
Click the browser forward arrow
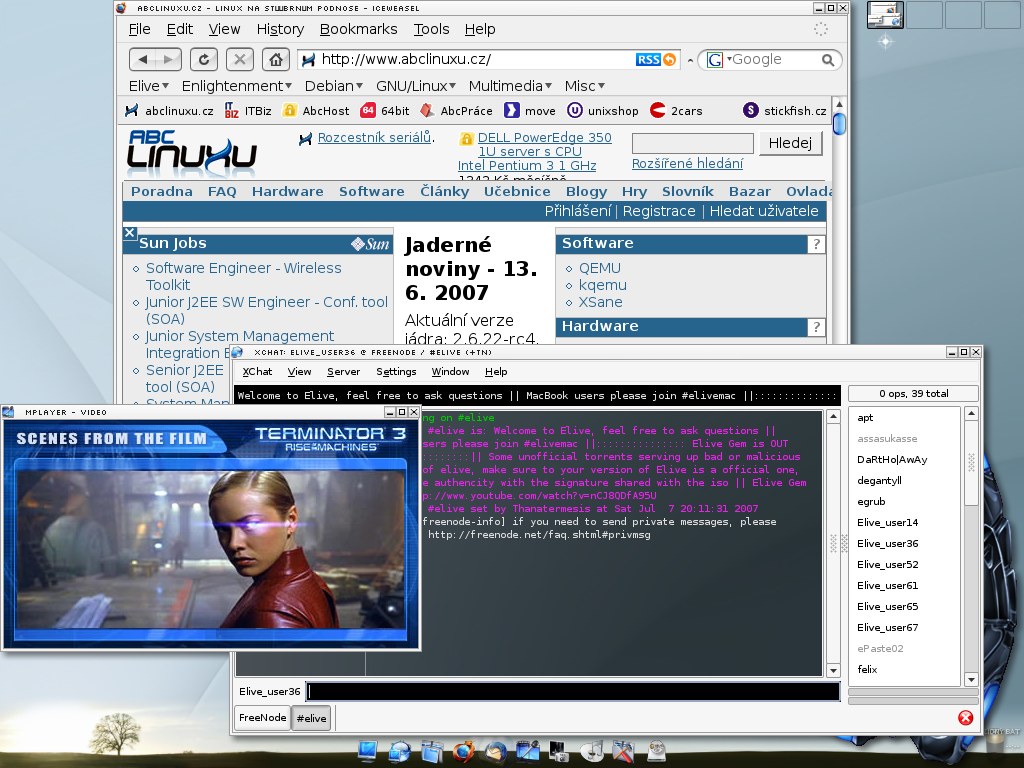168,59
